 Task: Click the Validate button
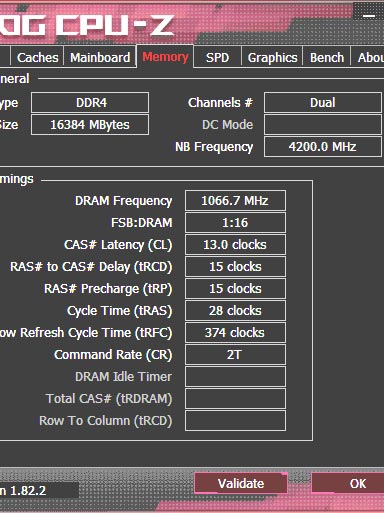tap(241, 483)
